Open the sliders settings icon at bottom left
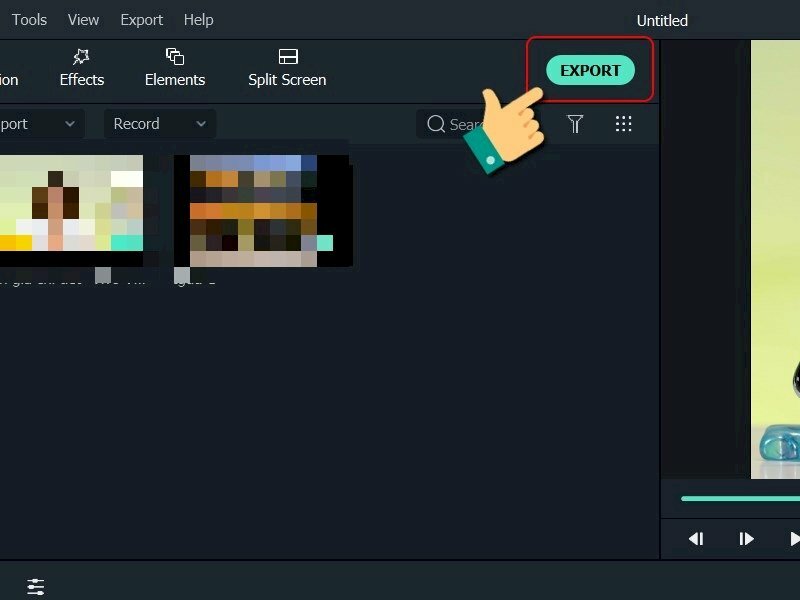 36,586
